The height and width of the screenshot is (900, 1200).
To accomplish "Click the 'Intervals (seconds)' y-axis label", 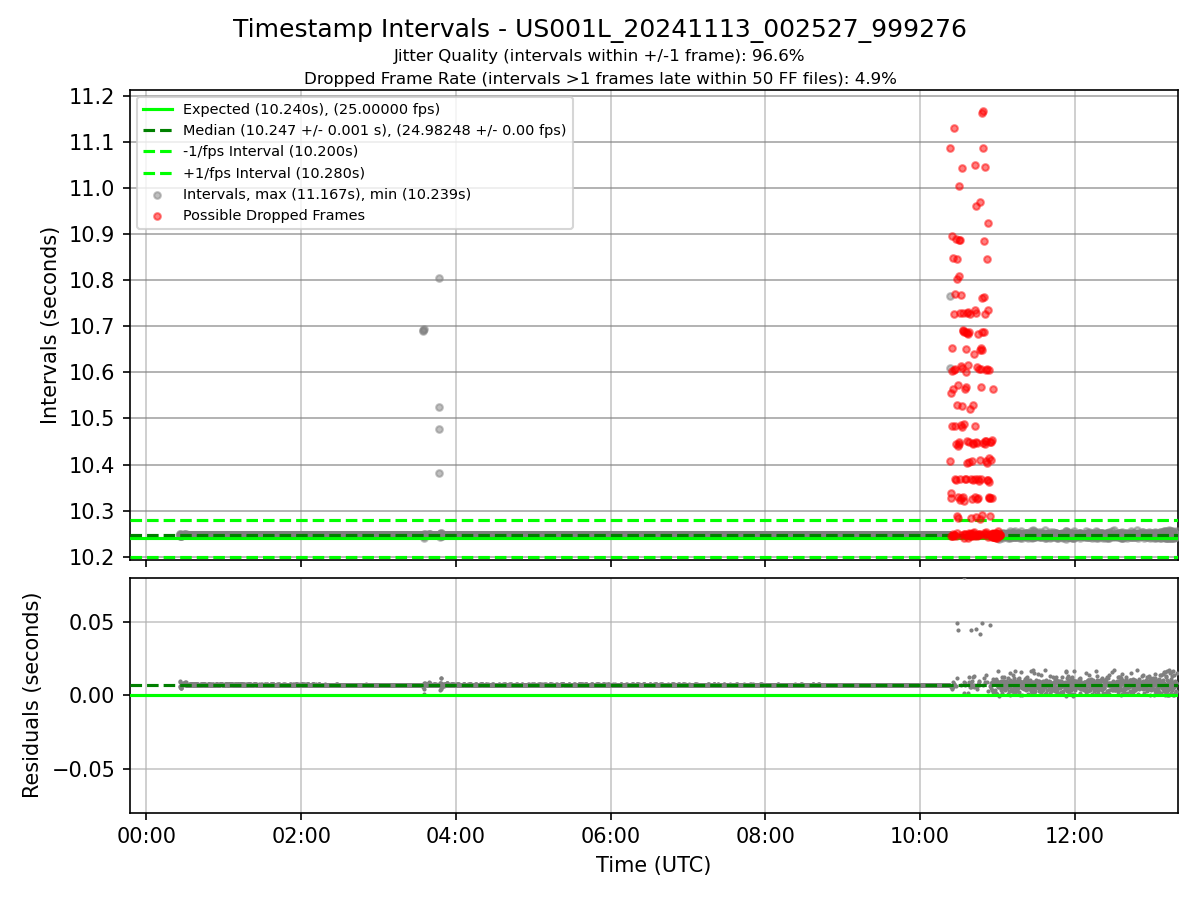I will pos(50,325).
